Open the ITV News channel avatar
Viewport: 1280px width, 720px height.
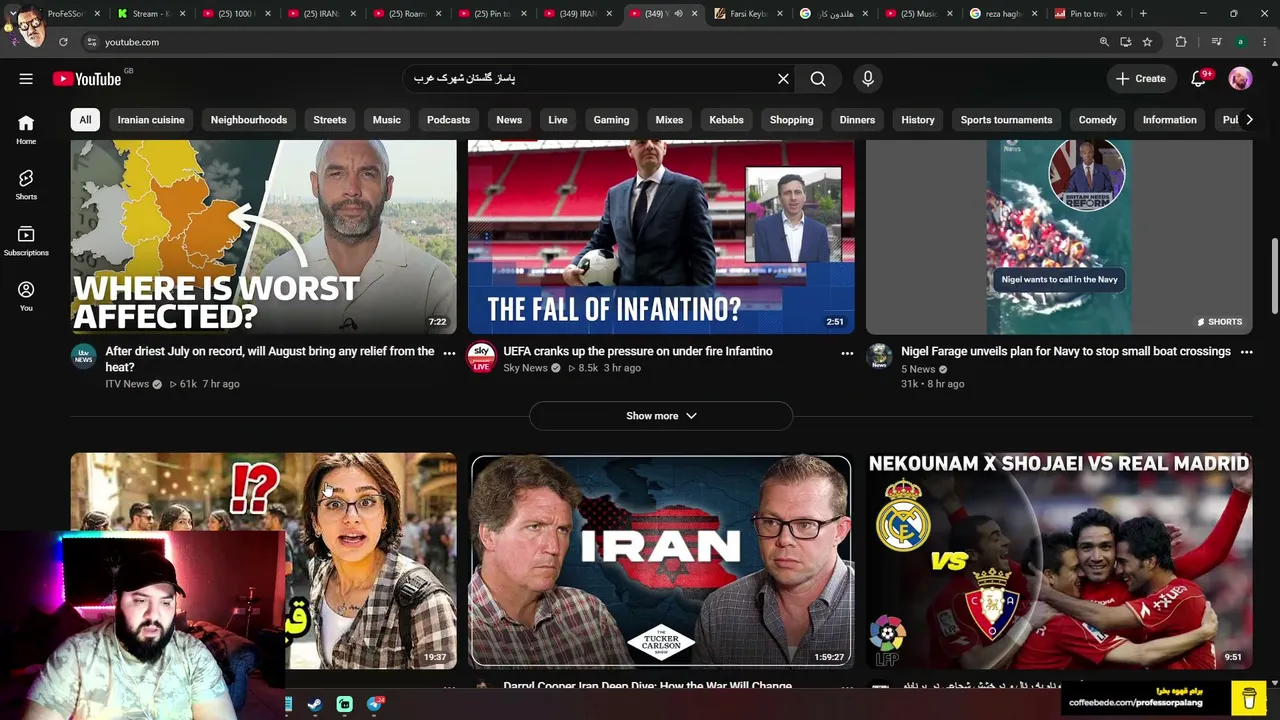pos(84,357)
